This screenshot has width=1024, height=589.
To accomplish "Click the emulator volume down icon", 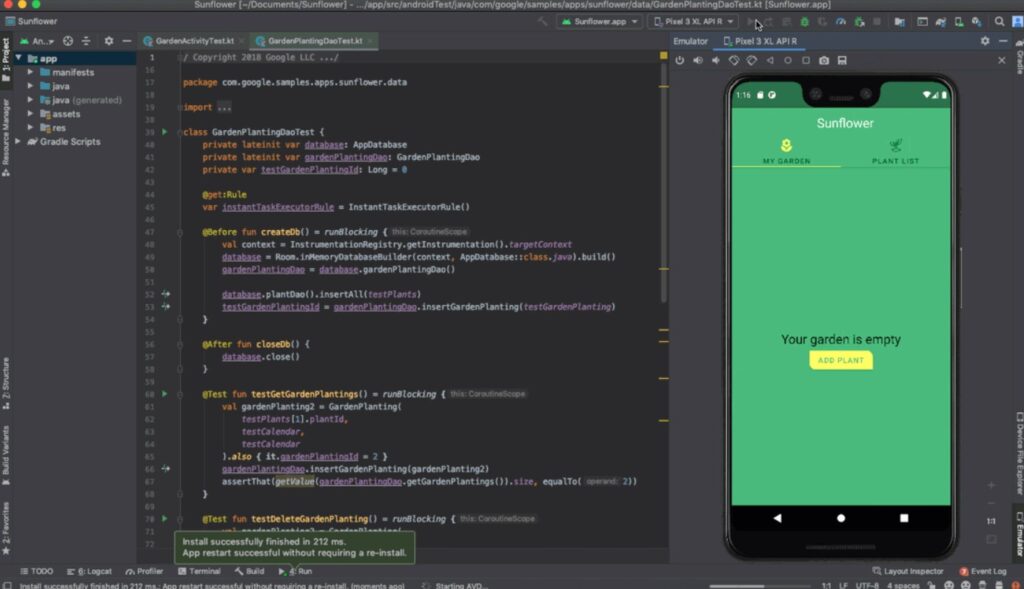I will 716,60.
